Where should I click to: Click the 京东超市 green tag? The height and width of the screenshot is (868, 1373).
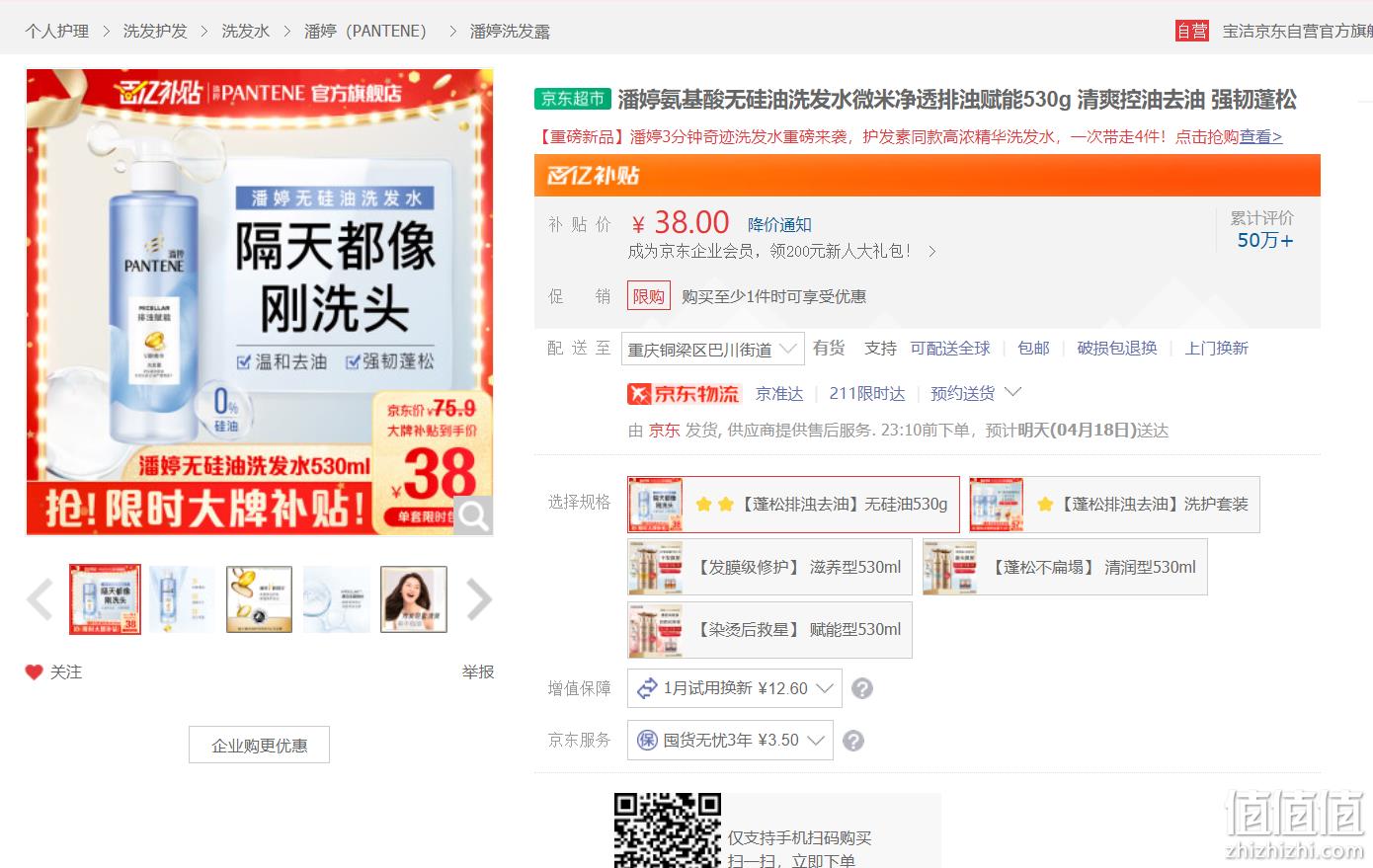[x=573, y=99]
